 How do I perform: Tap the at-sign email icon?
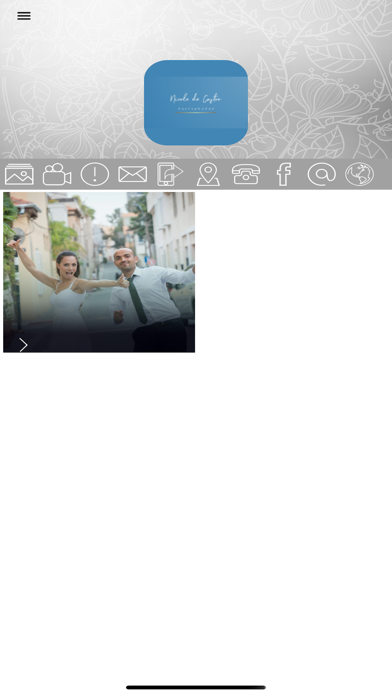tap(321, 174)
